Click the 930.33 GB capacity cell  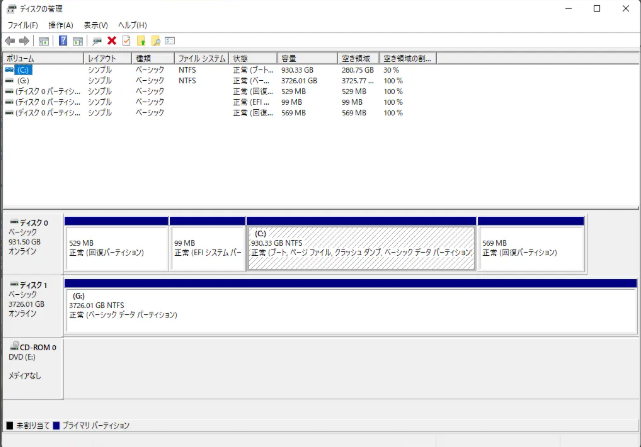pos(297,70)
